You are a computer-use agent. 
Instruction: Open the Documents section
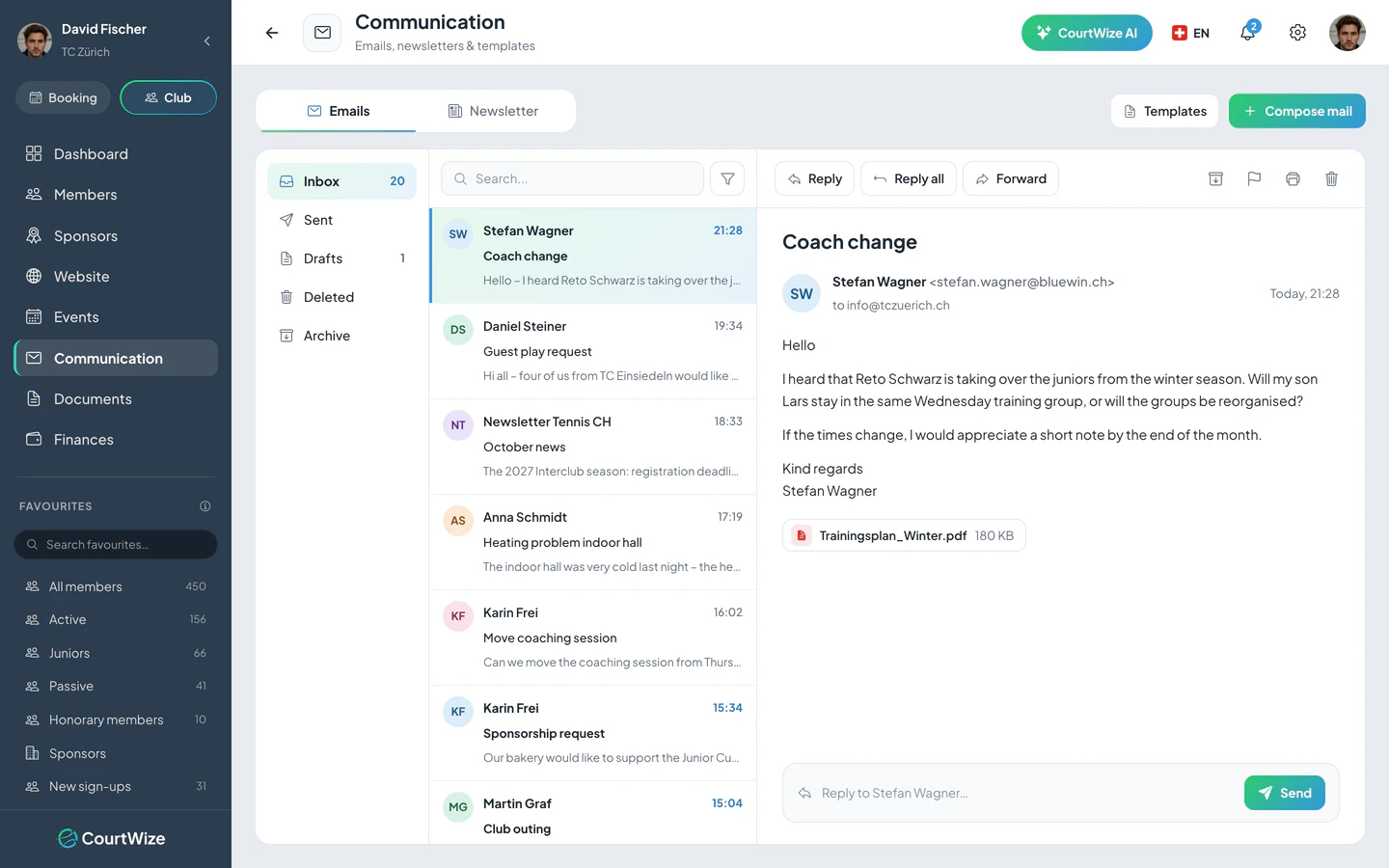[116, 399]
